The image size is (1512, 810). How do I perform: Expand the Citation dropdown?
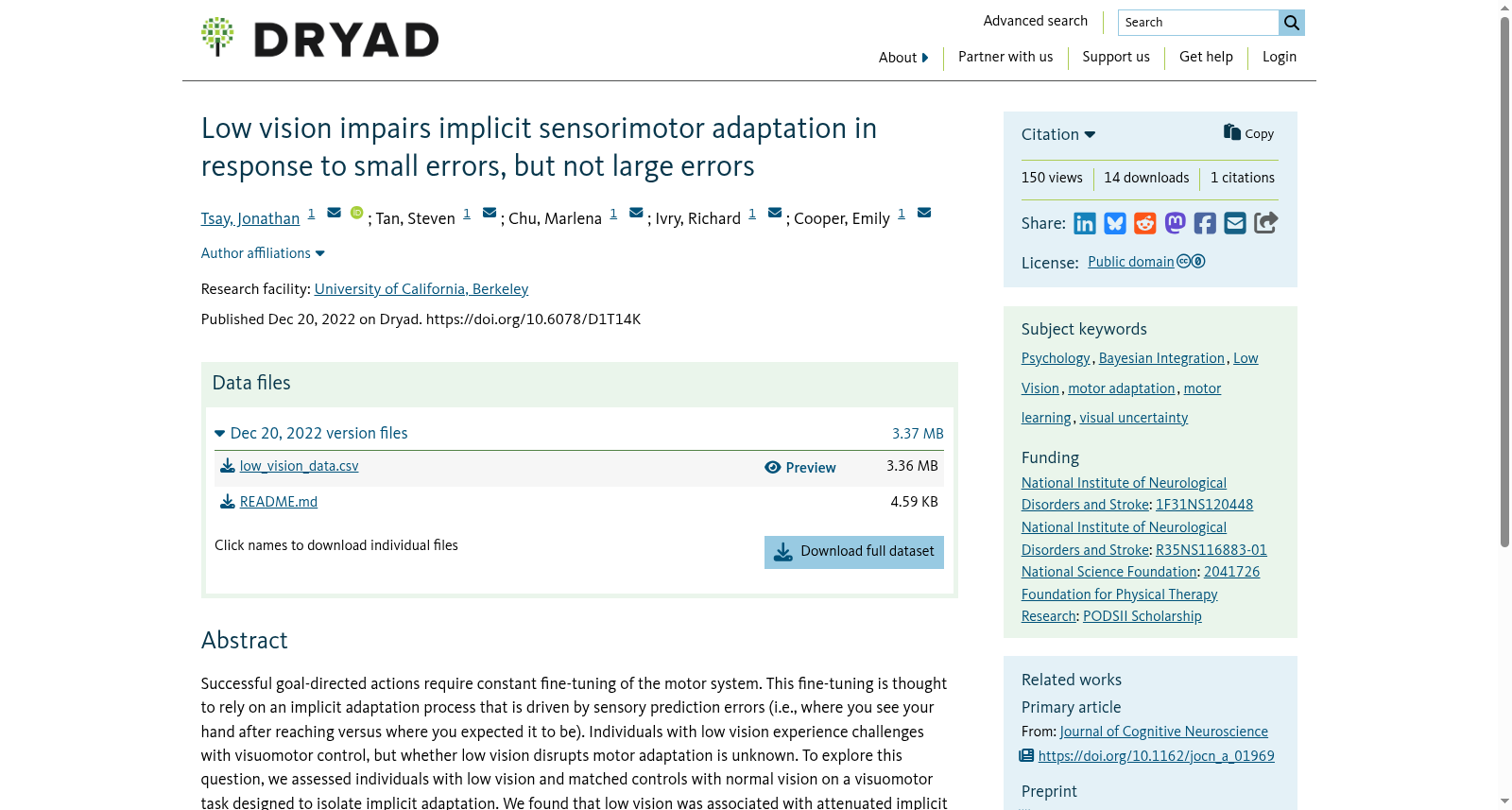click(1058, 134)
